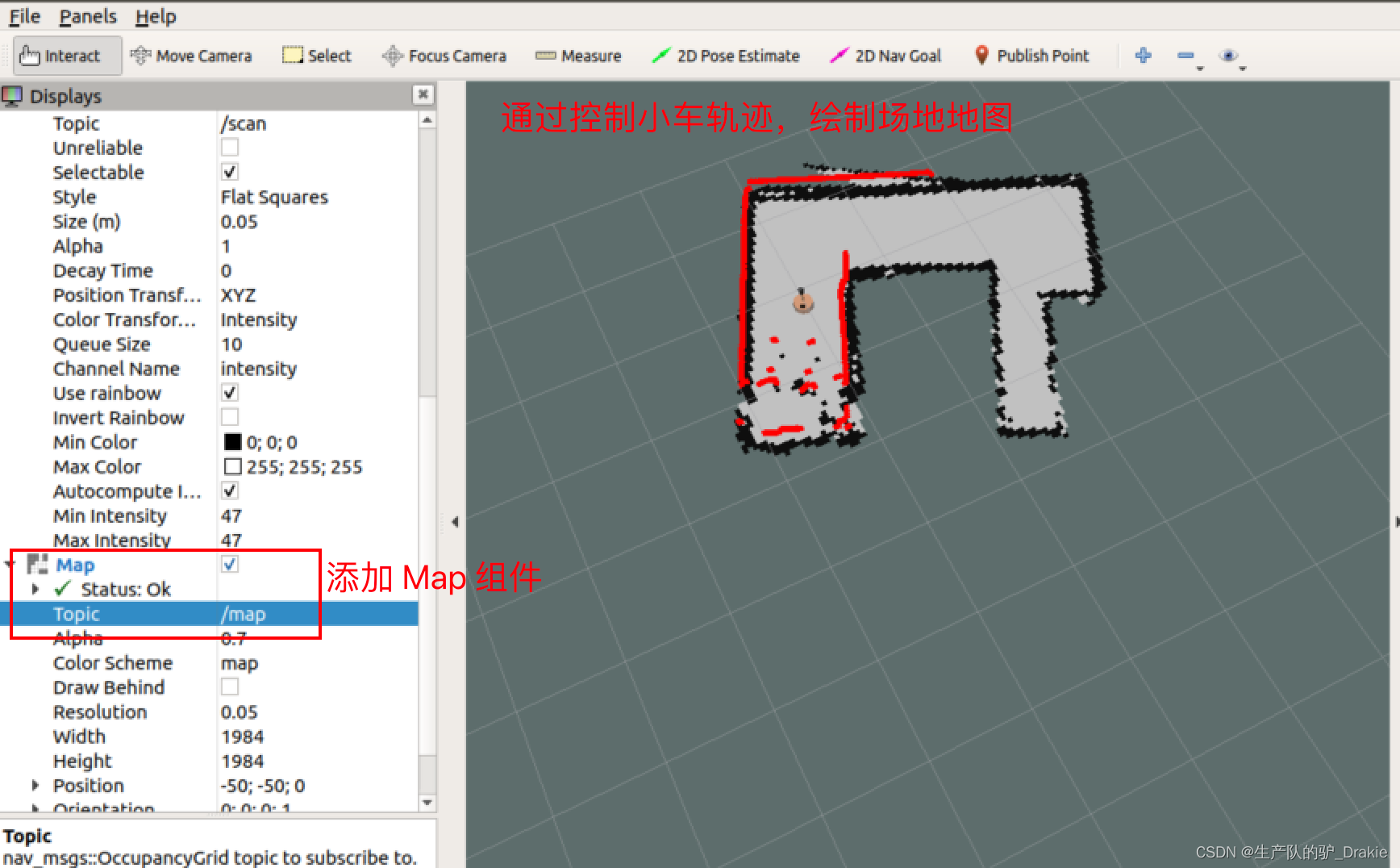Open the Panels menu
Image resolution: width=1400 pixels, height=868 pixels.
coord(88,16)
